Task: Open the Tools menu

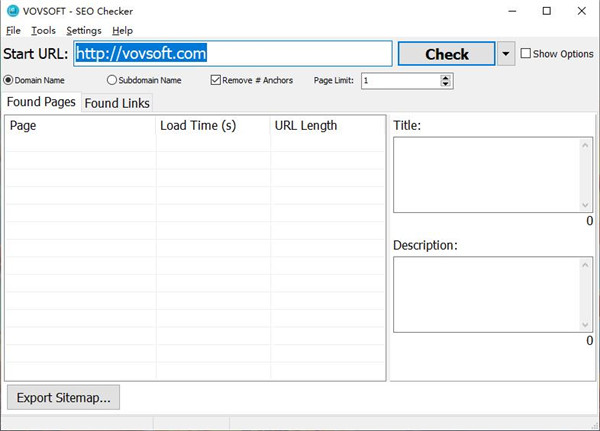Action: 43,31
